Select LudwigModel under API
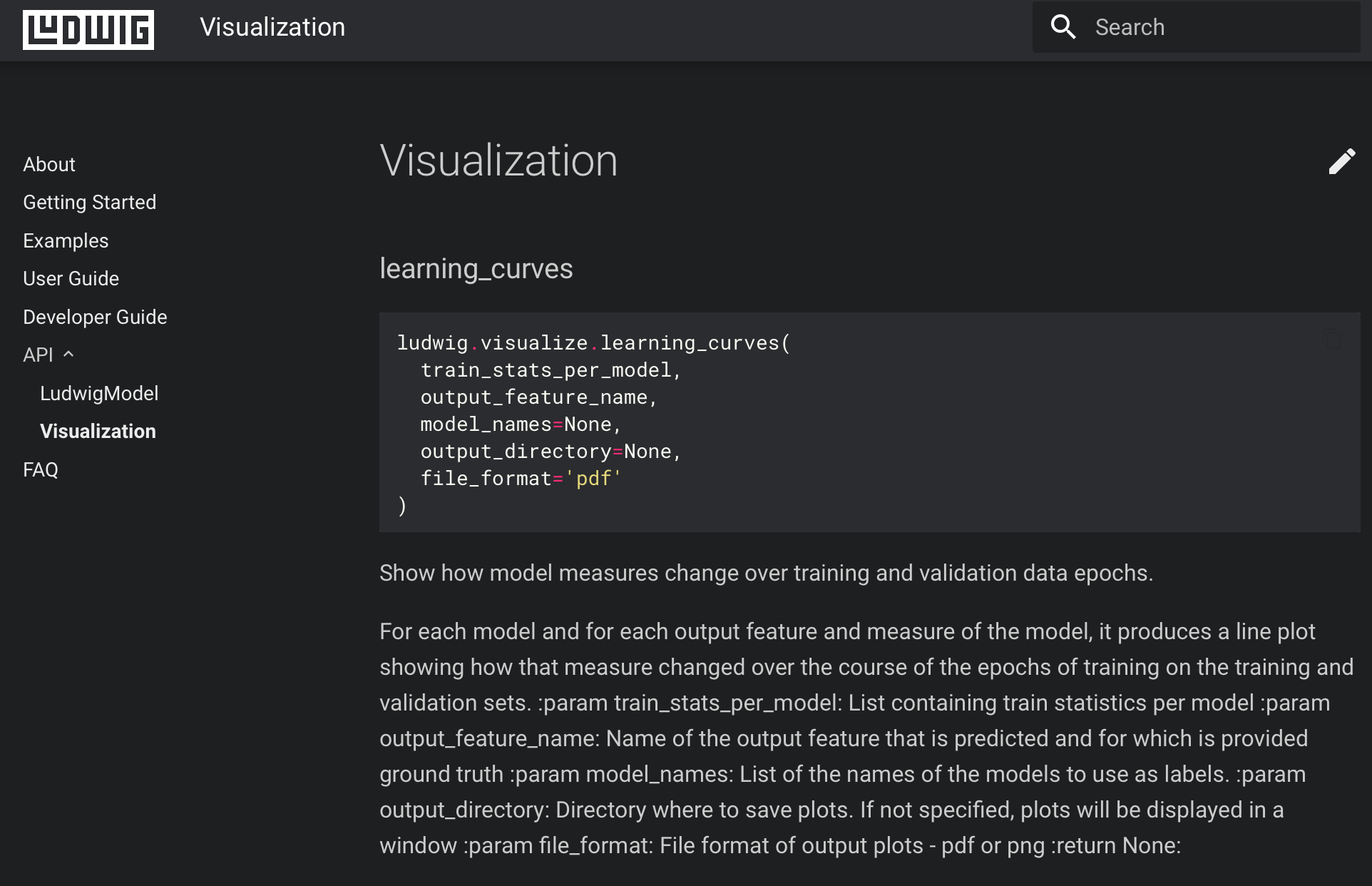Screen dimensions: 1372x886 point(99,393)
